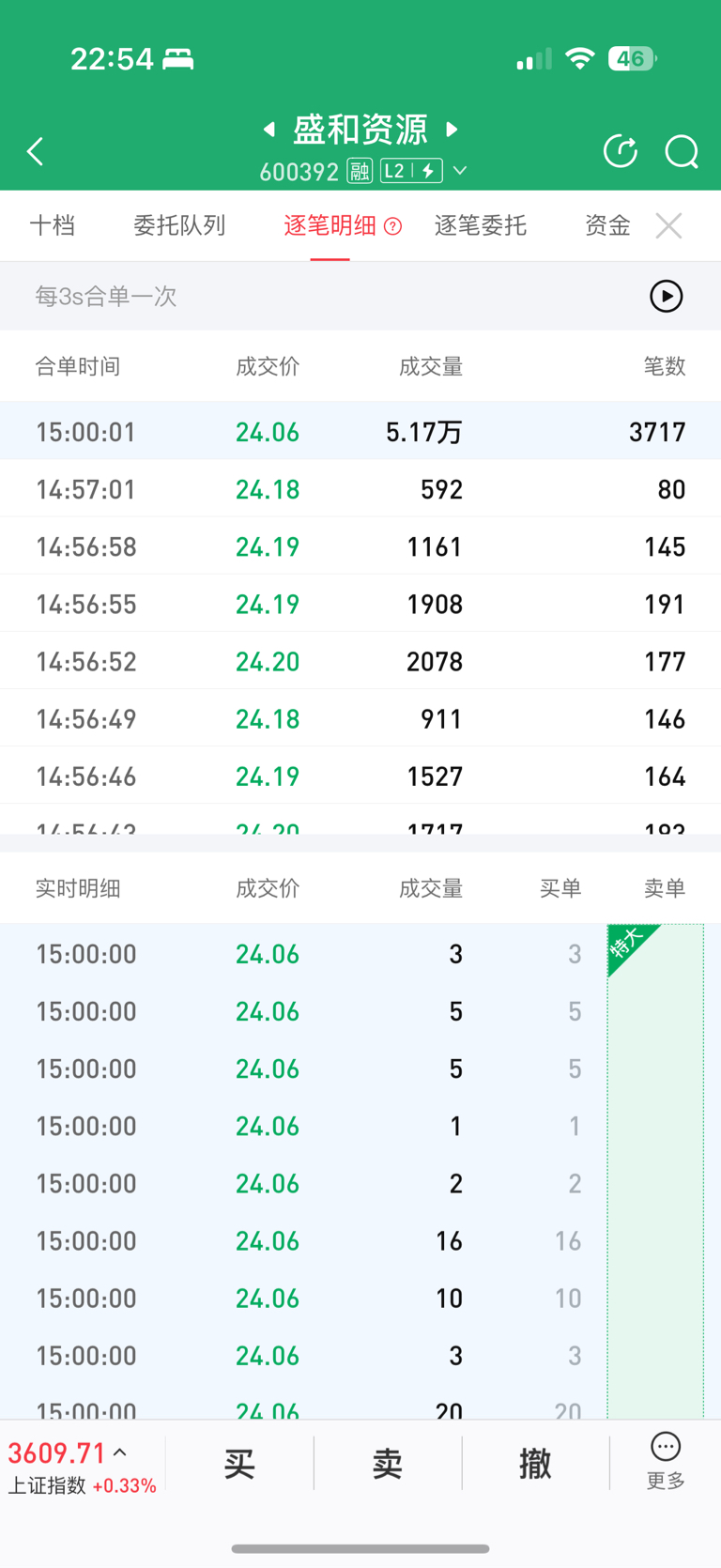721x1568 pixels.
Task: Go to previous stock with left triangle
Action: pos(269,129)
